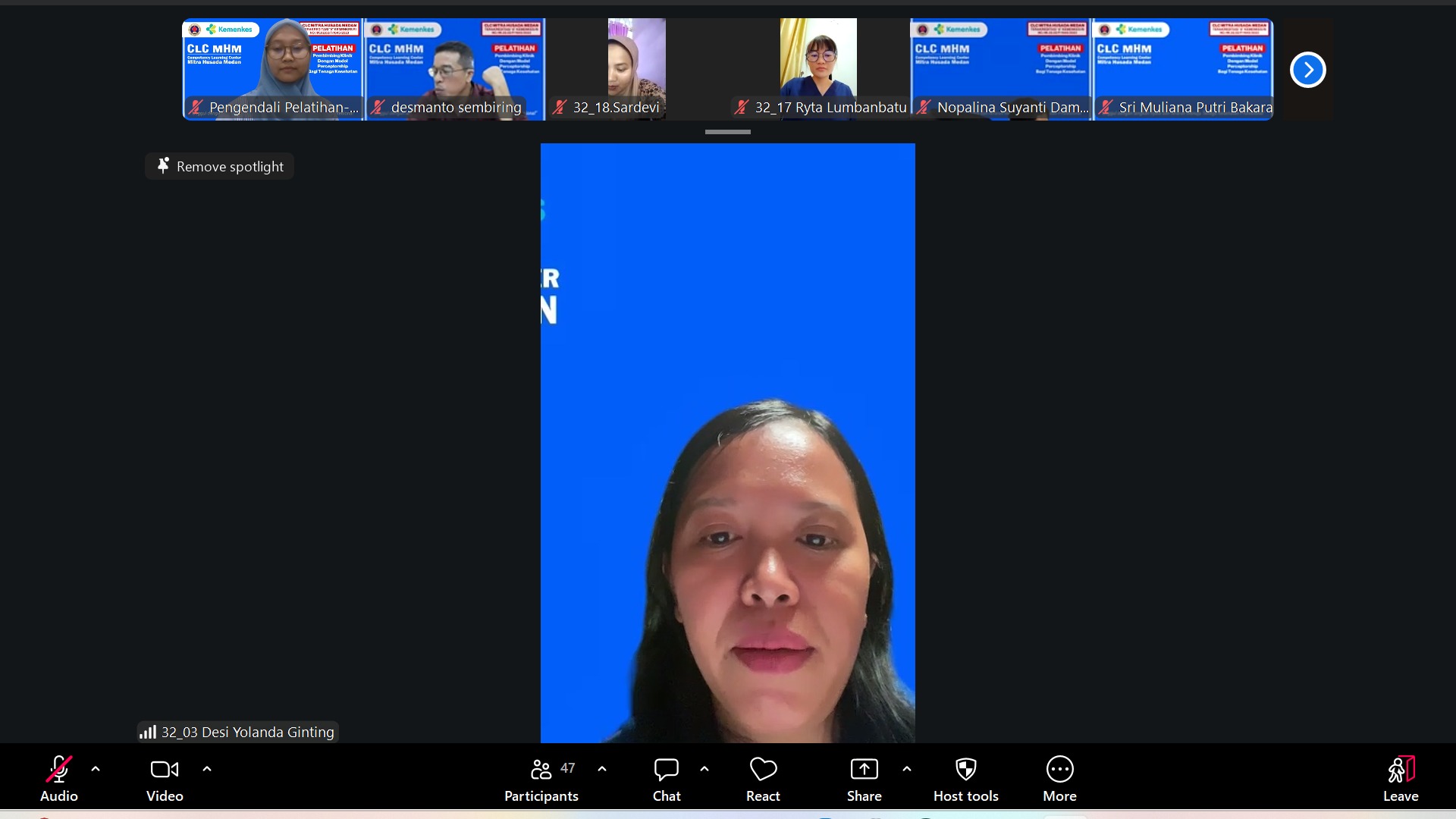The image size is (1456, 819).
Task: Click Remove spotlight button
Action: pos(220,167)
